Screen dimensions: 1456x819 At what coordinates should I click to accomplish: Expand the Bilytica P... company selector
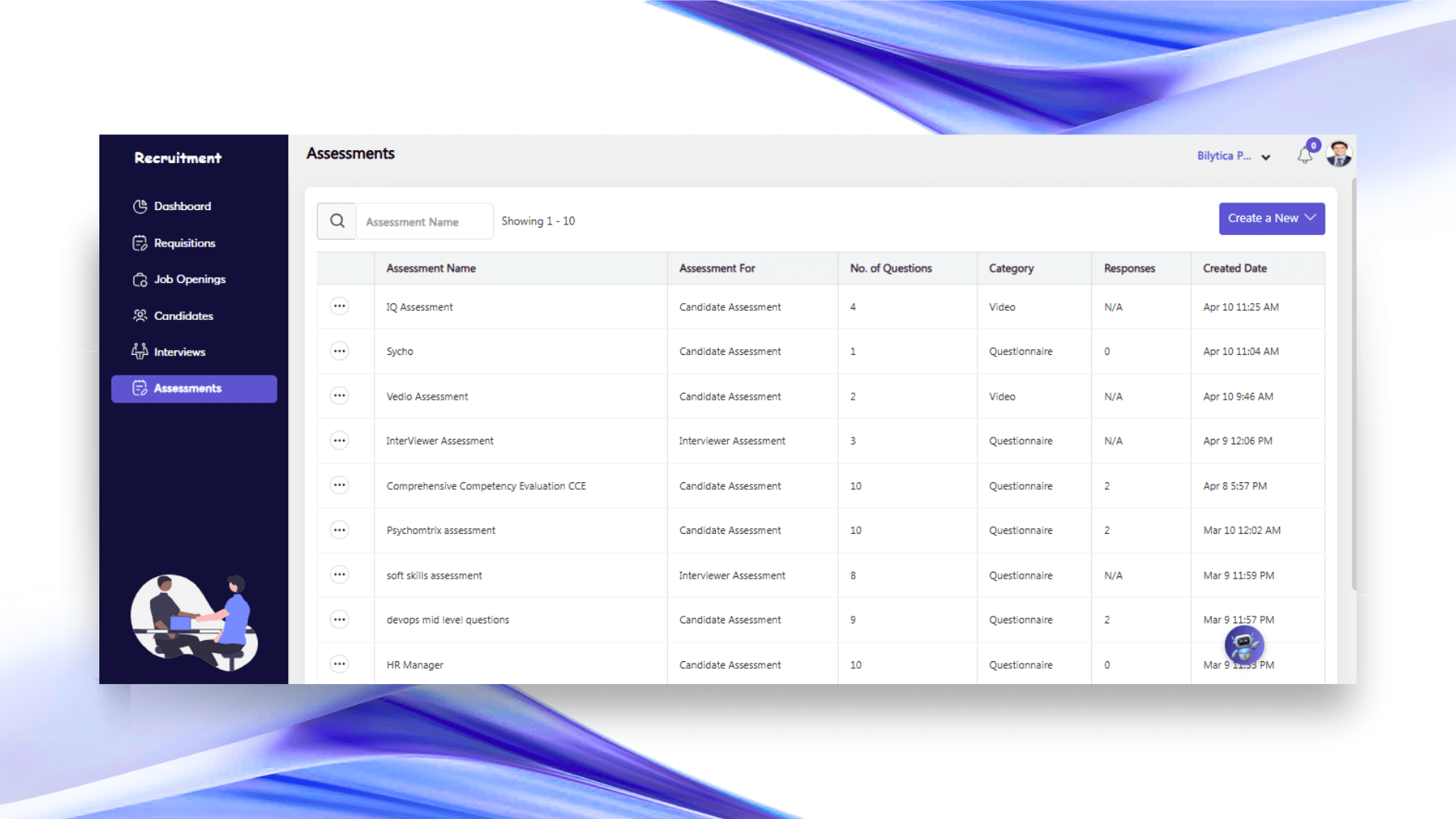tap(1233, 156)
